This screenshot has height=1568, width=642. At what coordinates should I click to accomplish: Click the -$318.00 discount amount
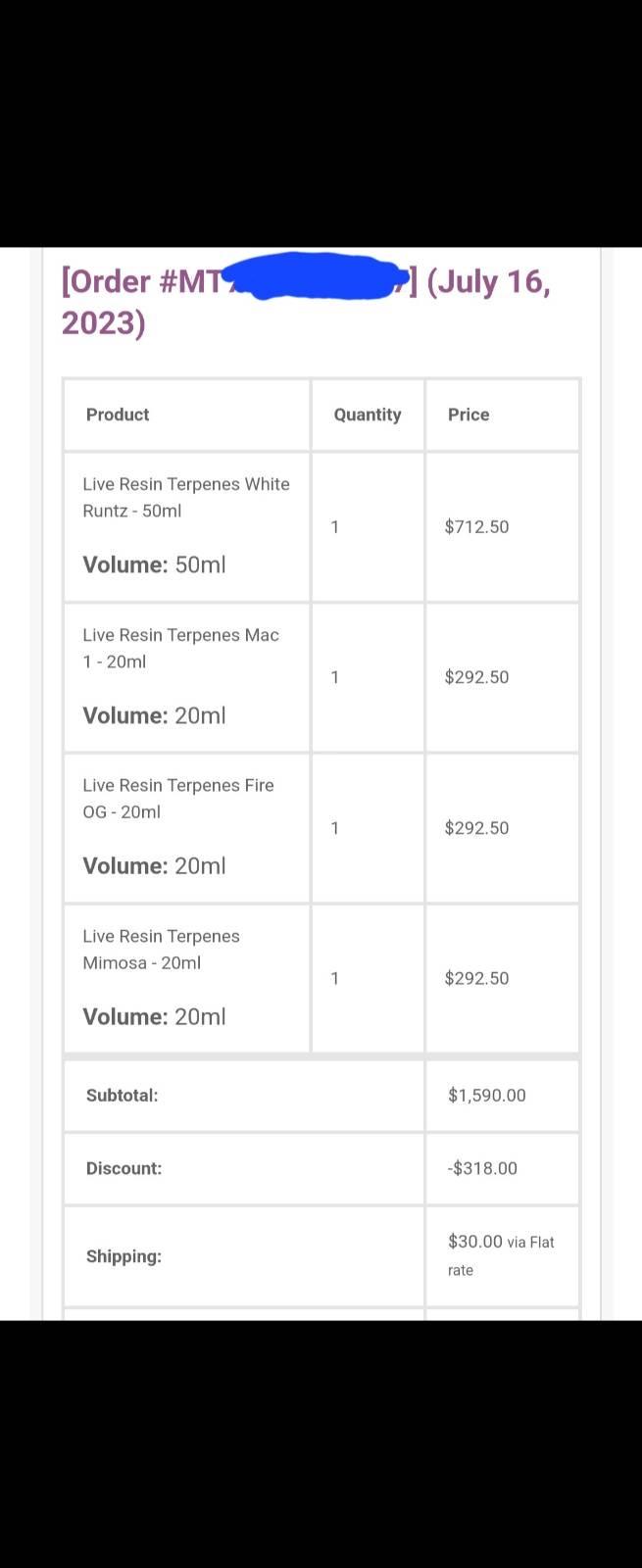coord(482,1168)
